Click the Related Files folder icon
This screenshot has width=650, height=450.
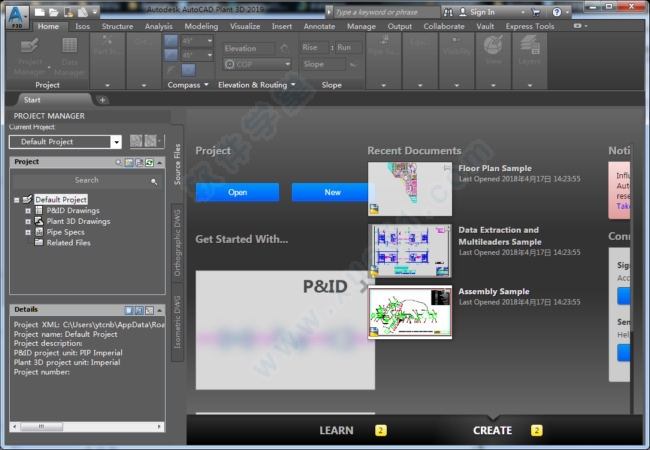pos(39,242)
